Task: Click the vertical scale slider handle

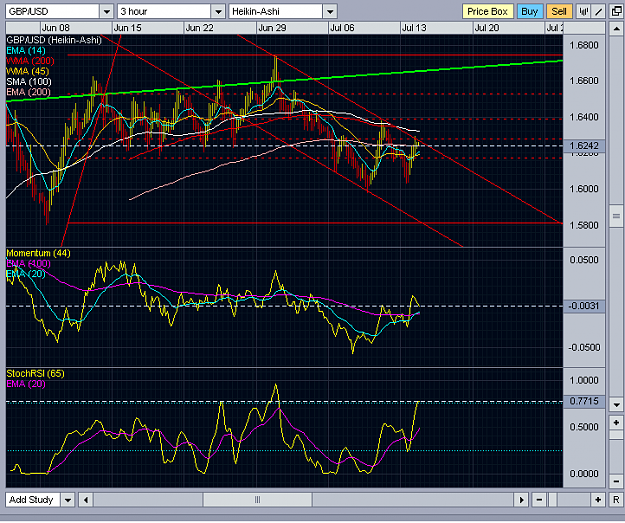Action: click(x=616, y=216)
